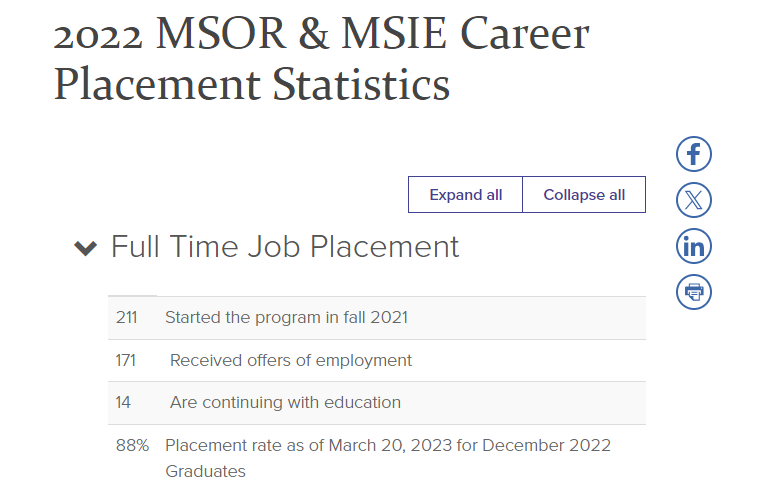
Task: Click 'Placement Statistics' in the page title
Action: [252, 84]
